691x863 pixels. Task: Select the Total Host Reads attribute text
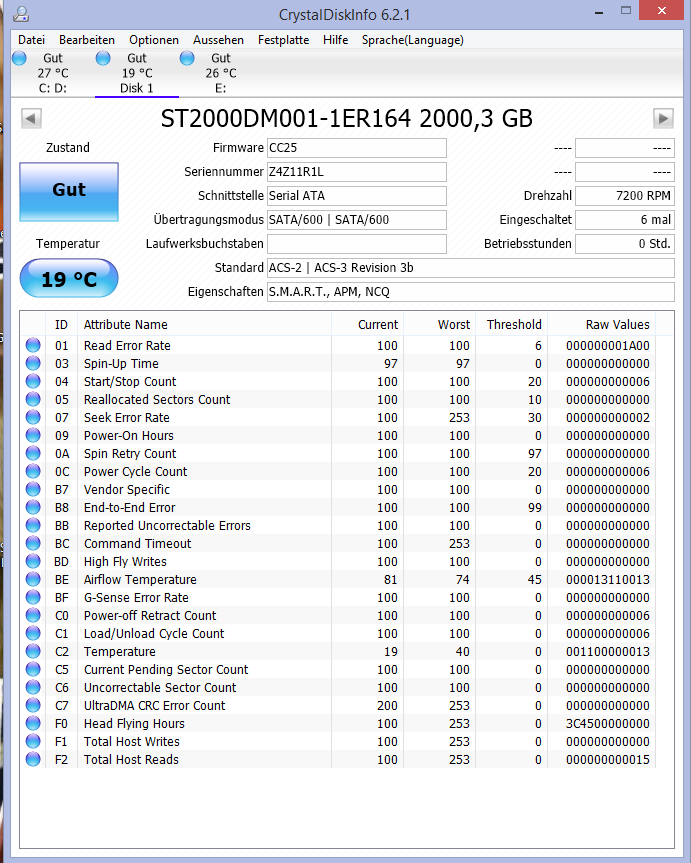pyautogui.click(x=131, y=760)
